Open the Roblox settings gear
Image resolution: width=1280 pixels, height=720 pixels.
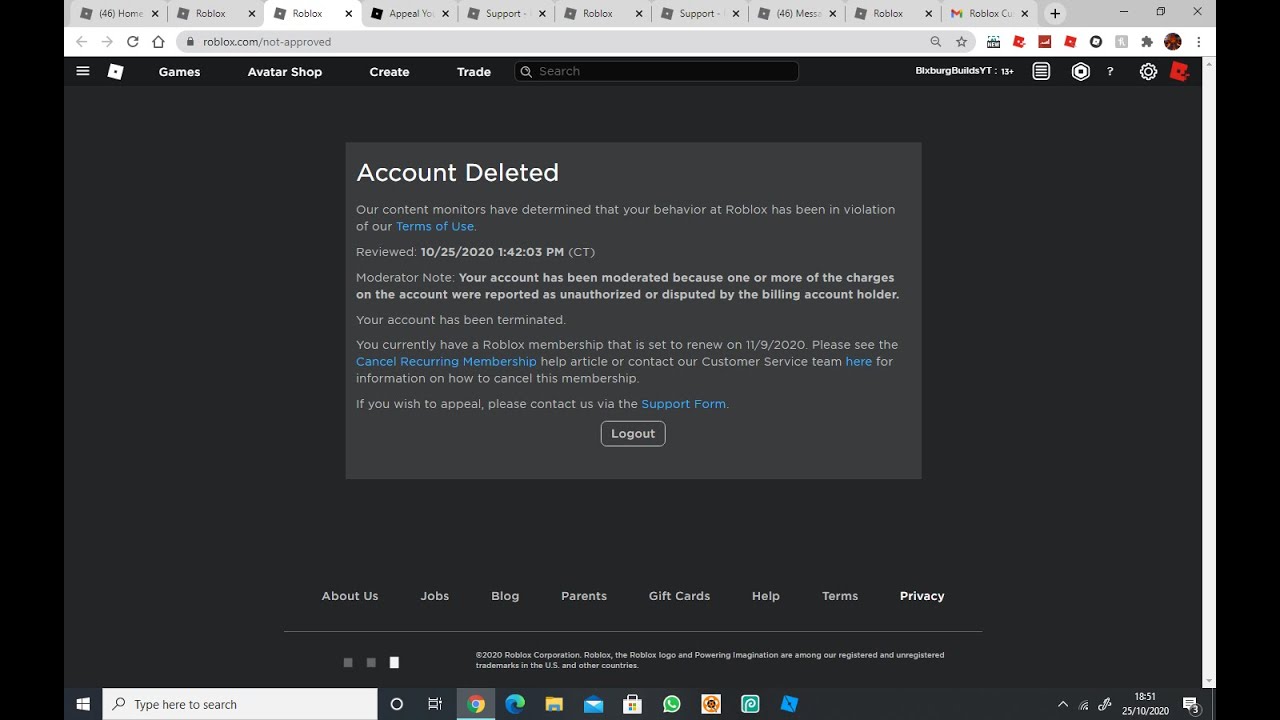1148,71
